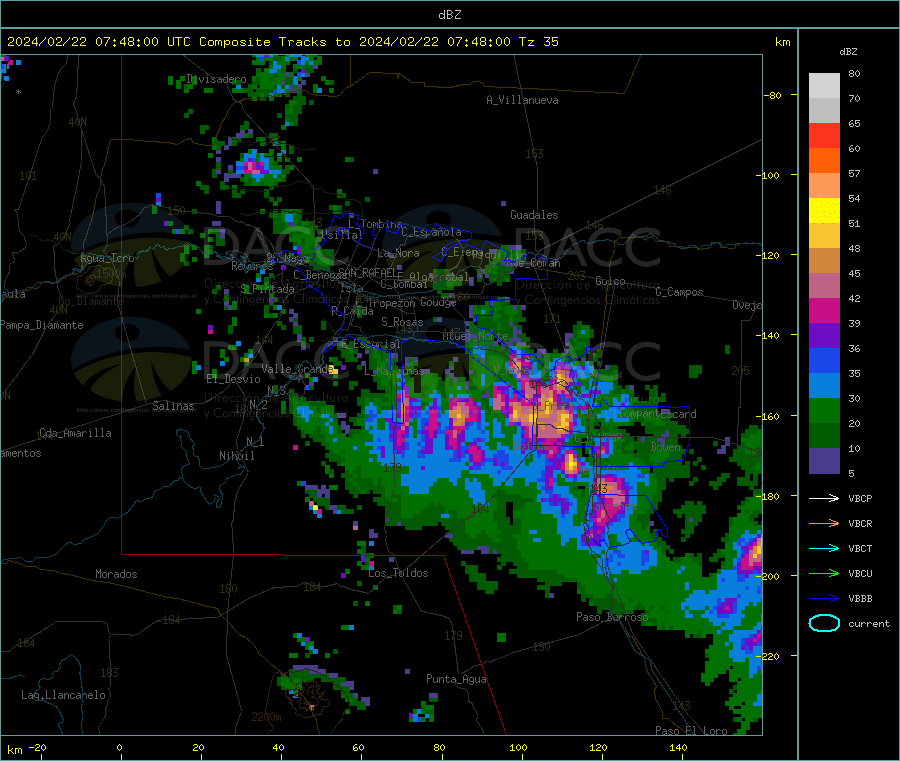
Task: Select the light blue 30-35 dBZ swatch
Action: click(824, 386)
